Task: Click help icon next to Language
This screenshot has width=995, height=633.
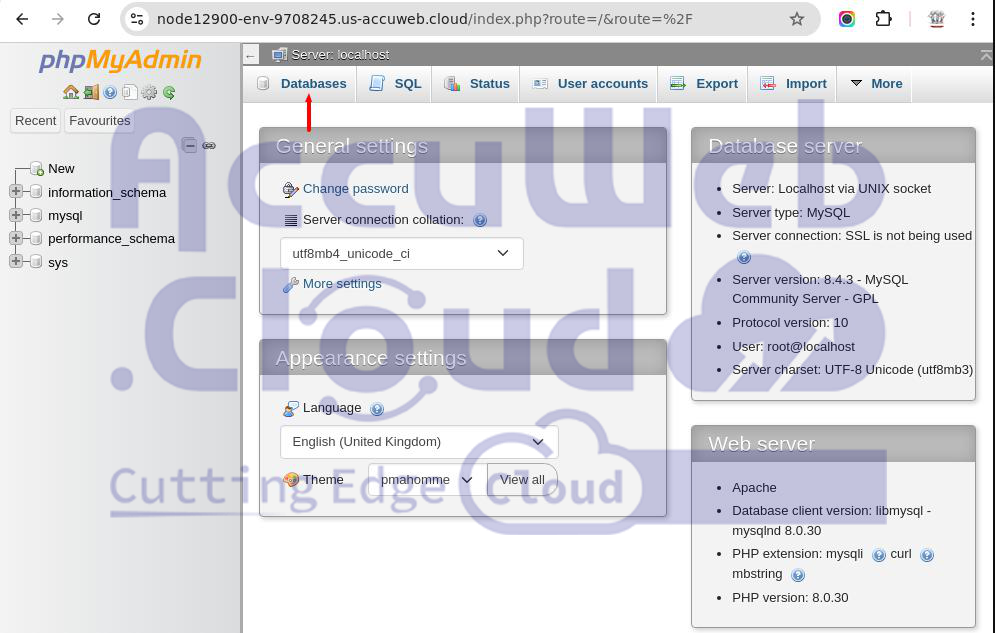Action: [x=377, y=409]
